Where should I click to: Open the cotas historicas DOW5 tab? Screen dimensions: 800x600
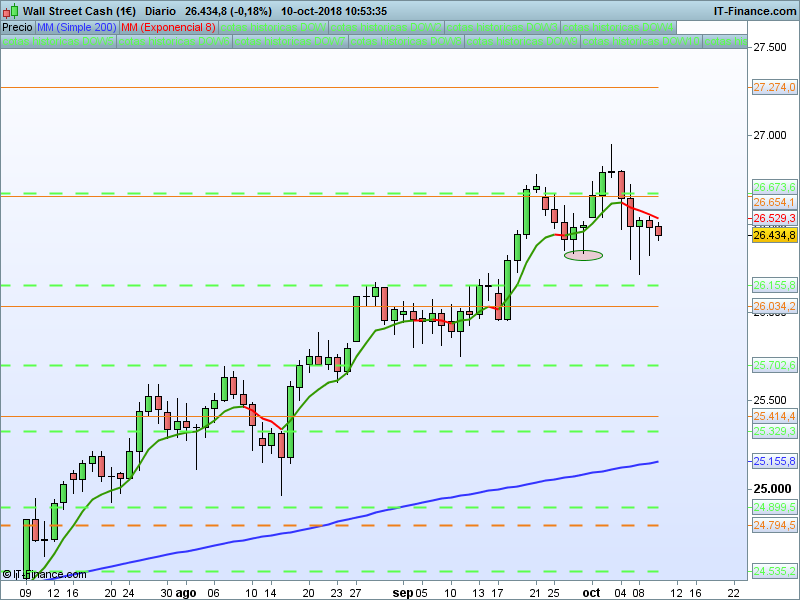(58, 41)
